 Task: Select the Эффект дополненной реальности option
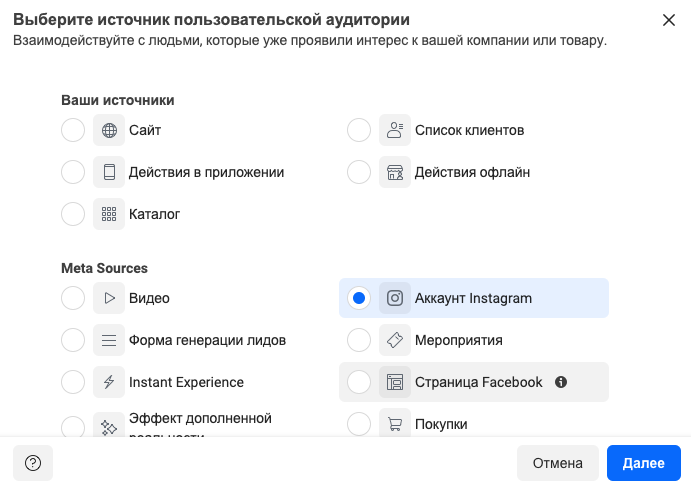(73, 426)
